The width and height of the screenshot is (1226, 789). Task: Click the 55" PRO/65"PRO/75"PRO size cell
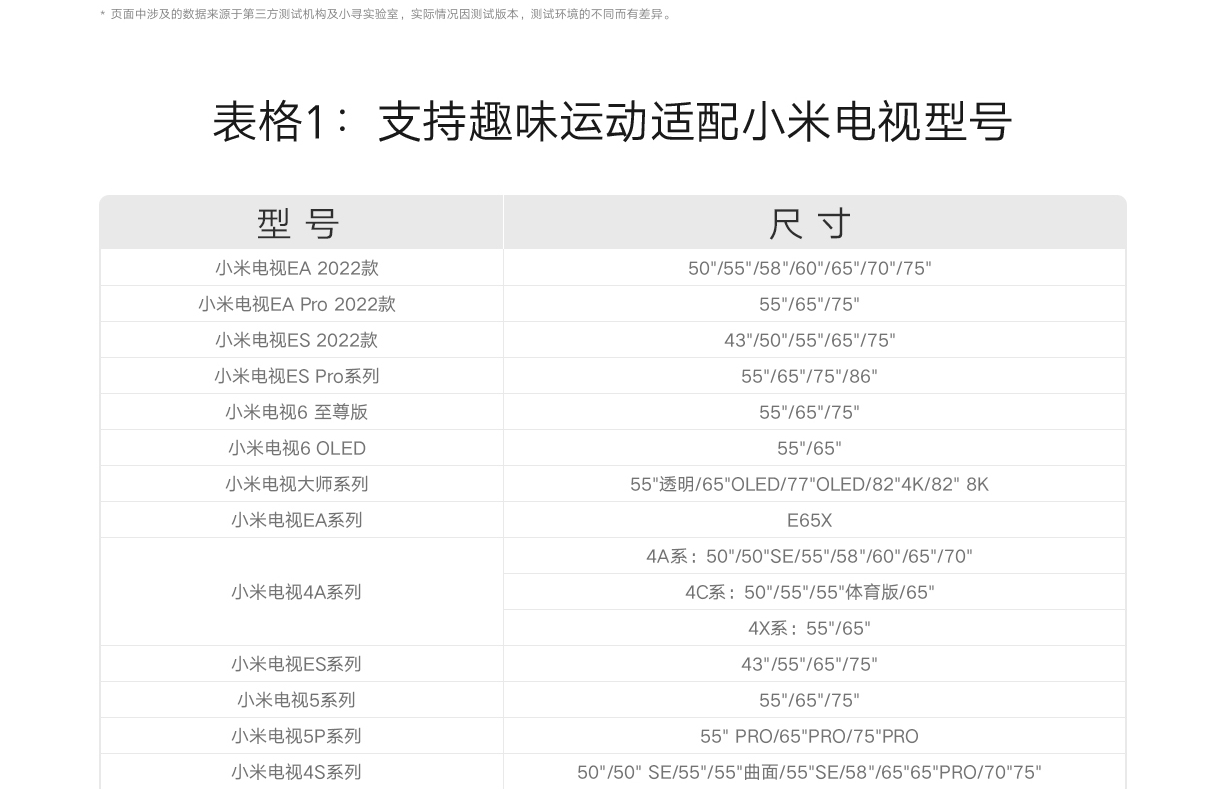[809, 736]
